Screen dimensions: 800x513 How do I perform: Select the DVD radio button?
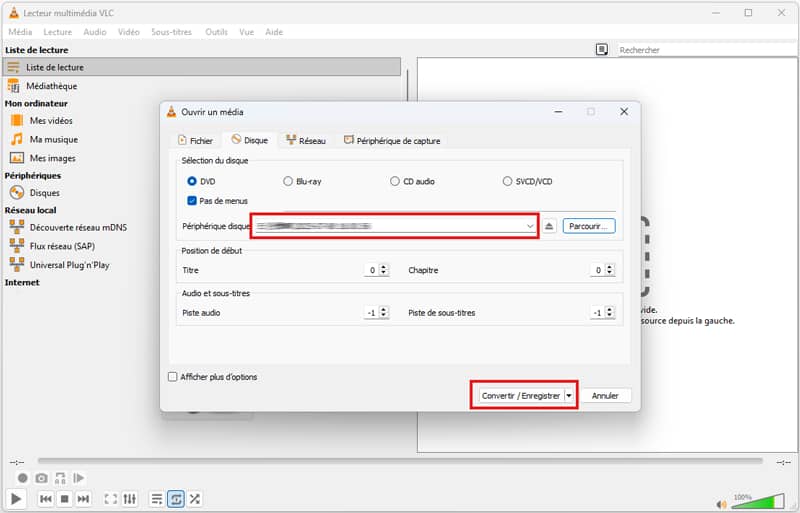click(x=192, y=181)
